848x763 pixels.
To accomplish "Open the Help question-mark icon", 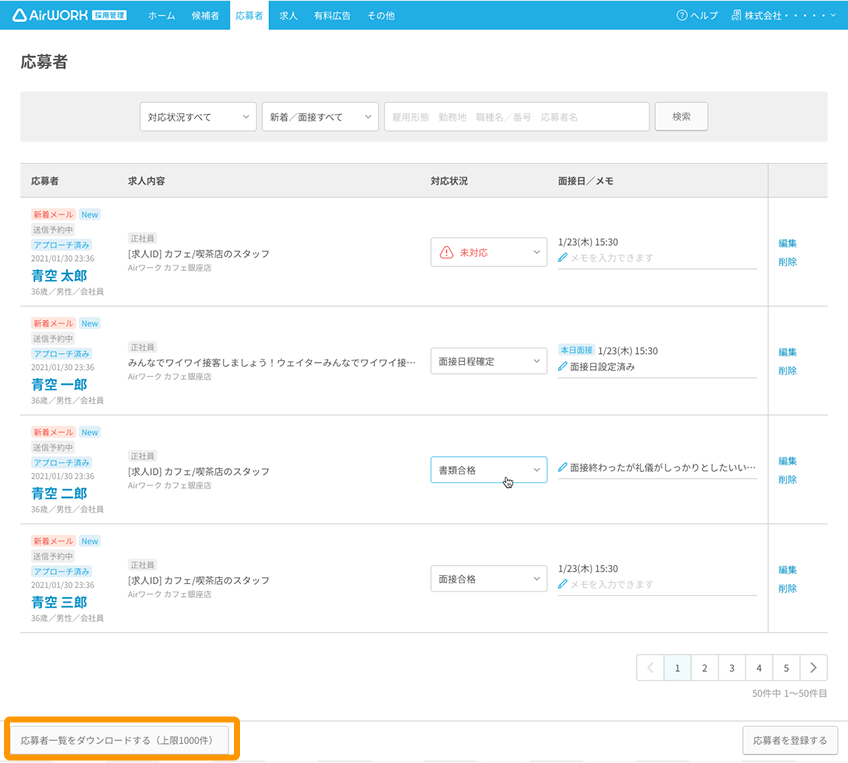I will click(x=681, y=16).
